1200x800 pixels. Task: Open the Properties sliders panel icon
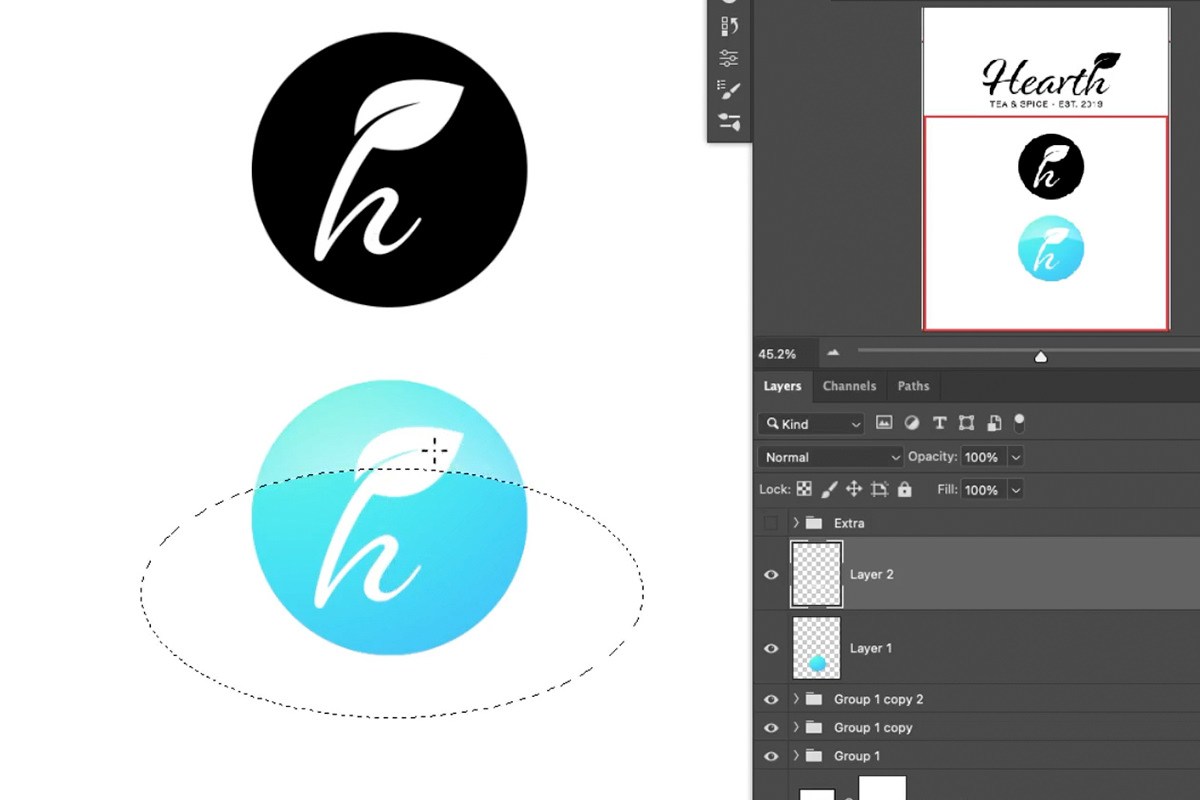point(729,57)
